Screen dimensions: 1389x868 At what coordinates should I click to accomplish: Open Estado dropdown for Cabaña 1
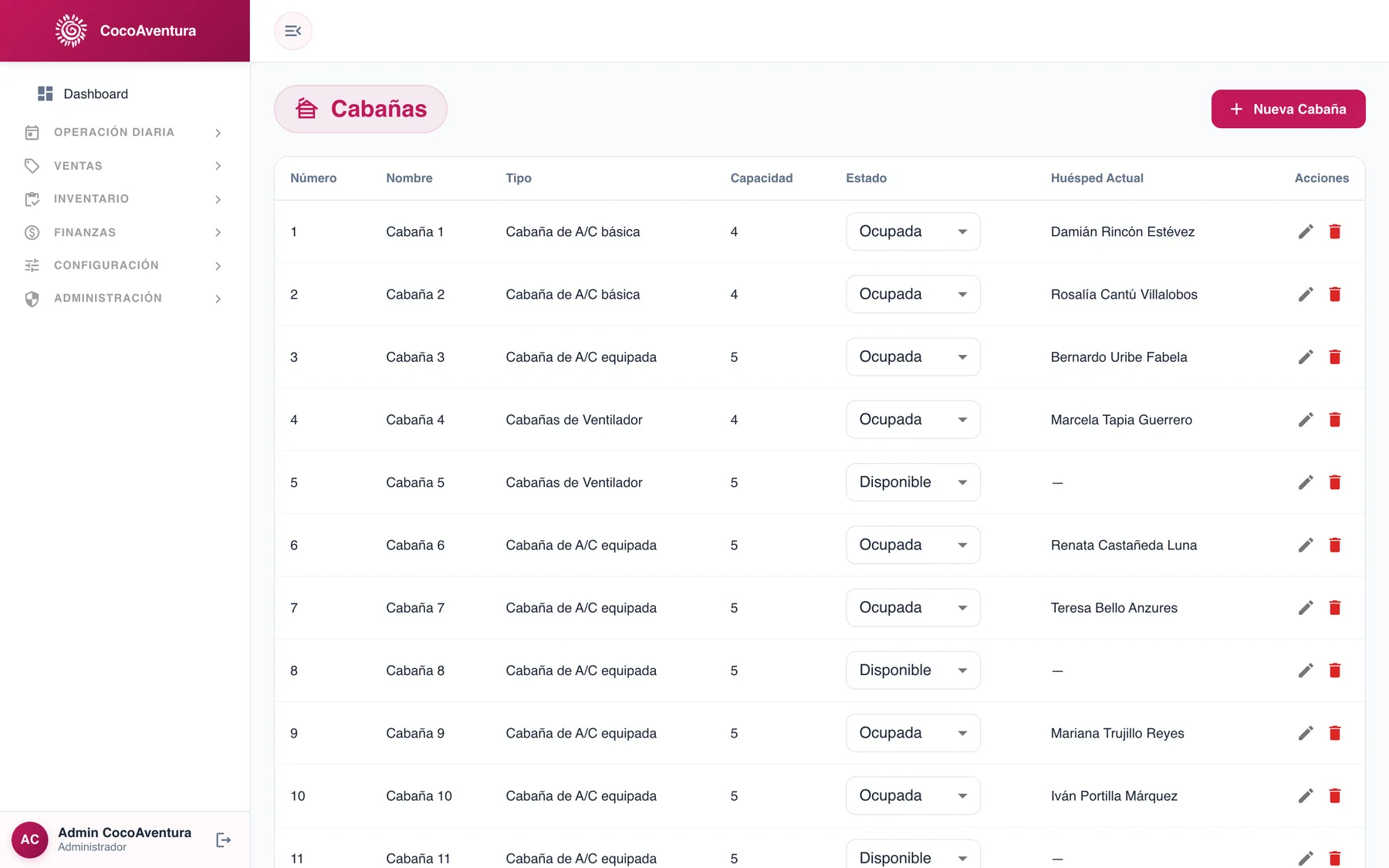click(x=913, y=231)
